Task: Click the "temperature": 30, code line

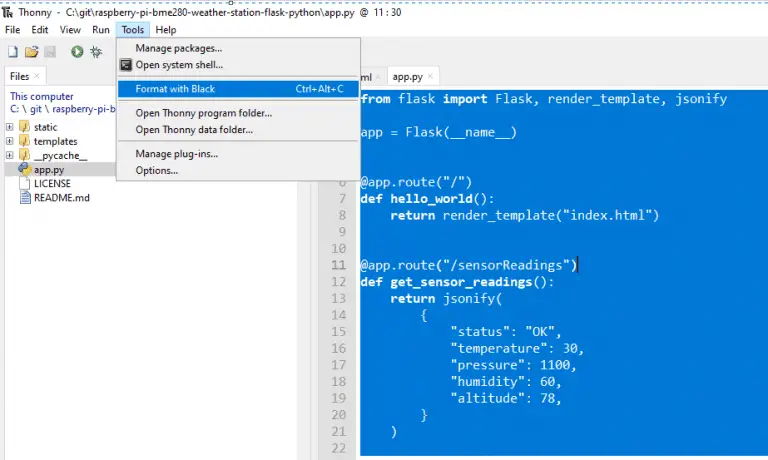Action: (x=517, y=348)
